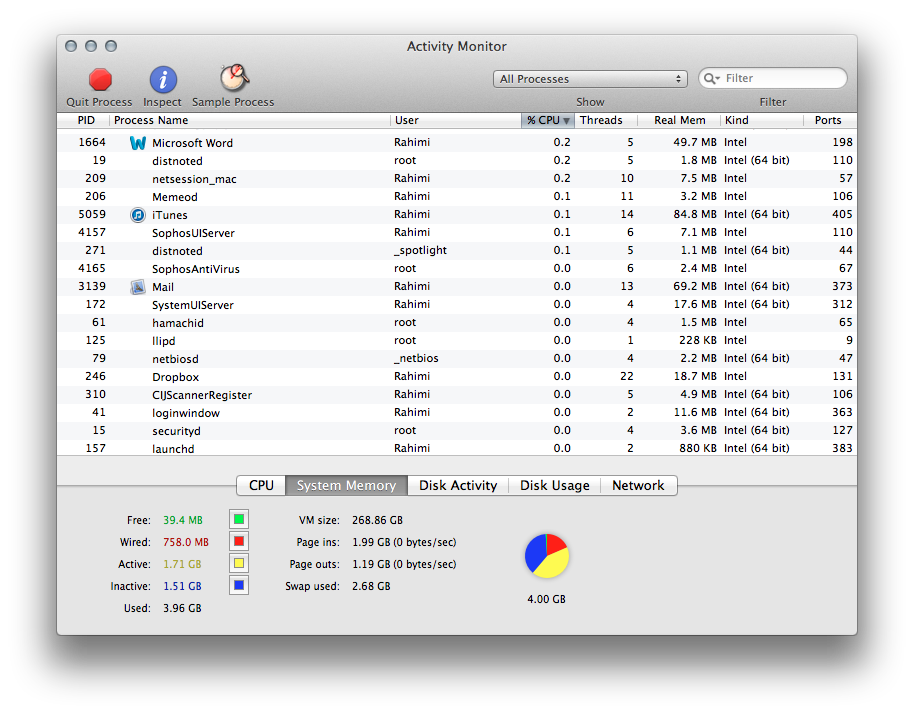The image size is (914, 714).
Task: Sort by Process Name column header
Action: point(250,120)
